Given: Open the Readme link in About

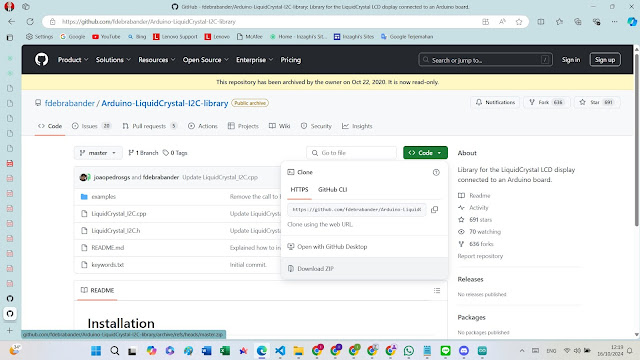Looking at the screenshot, I should click(474, 196).
